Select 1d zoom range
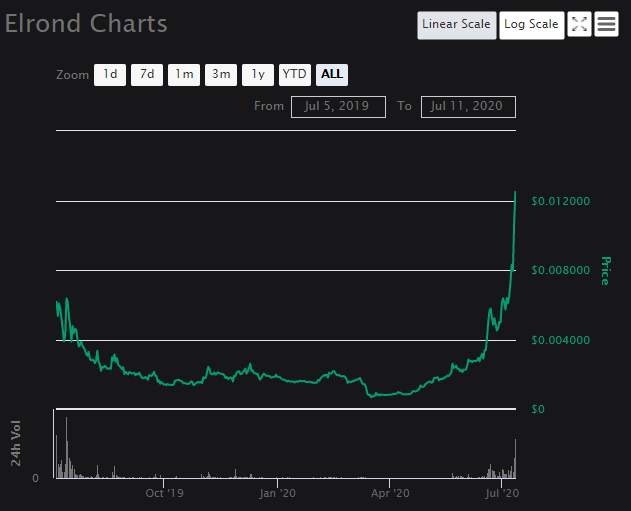Image resolution: width=631 pixels, height=511 pixels. 110,75
